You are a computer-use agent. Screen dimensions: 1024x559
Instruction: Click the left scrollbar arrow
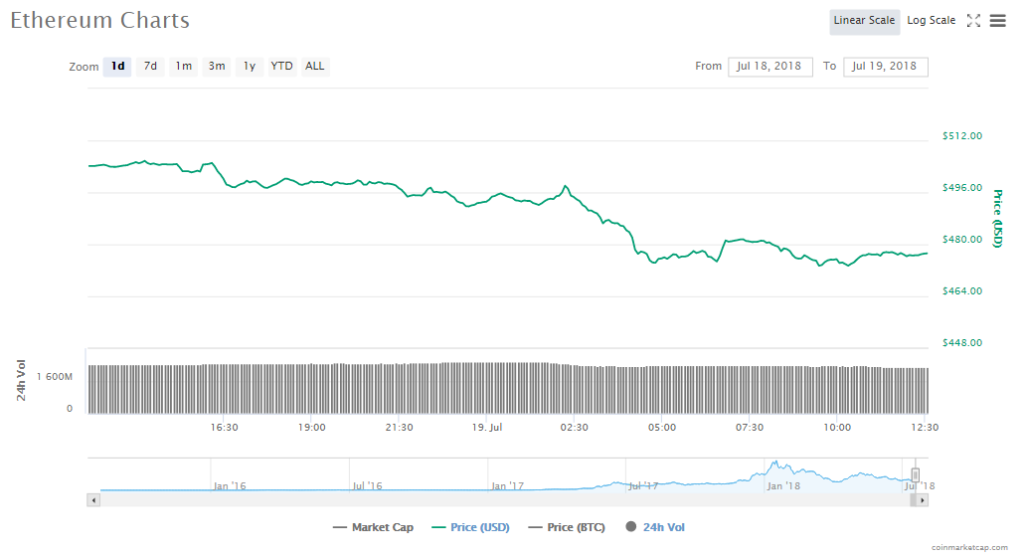[94, 499]
